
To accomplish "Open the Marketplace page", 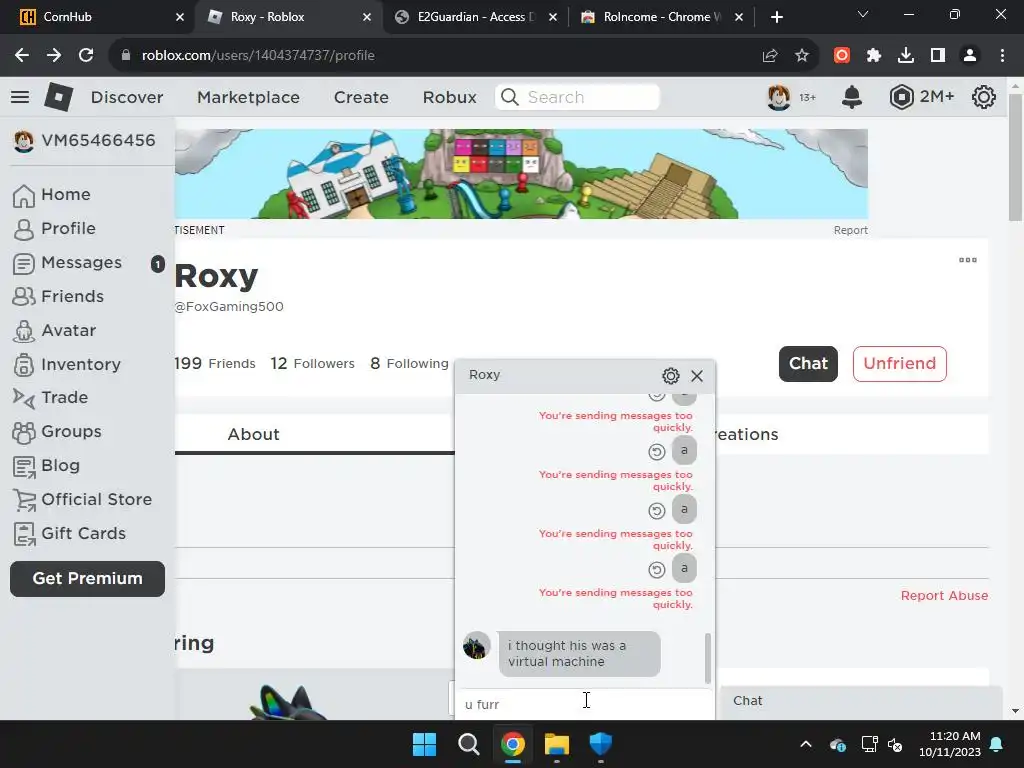I will 248,97.
